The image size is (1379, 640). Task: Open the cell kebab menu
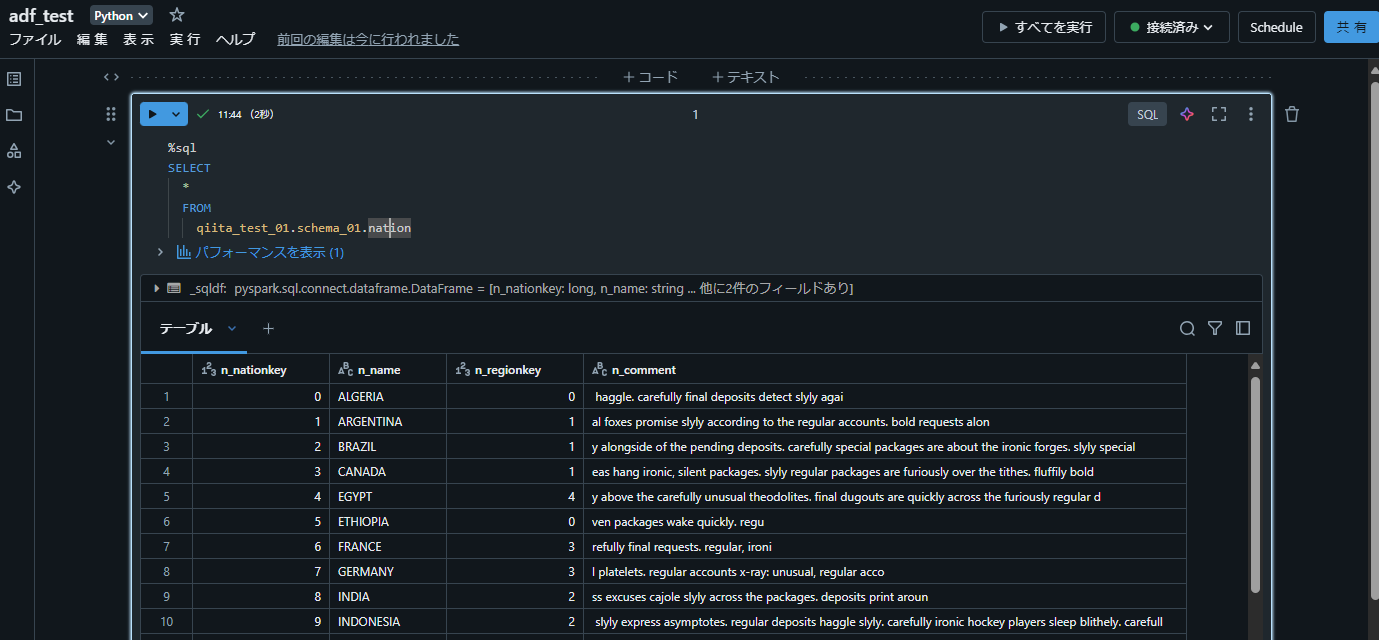pyautogui.click(x=1250, y=114)
